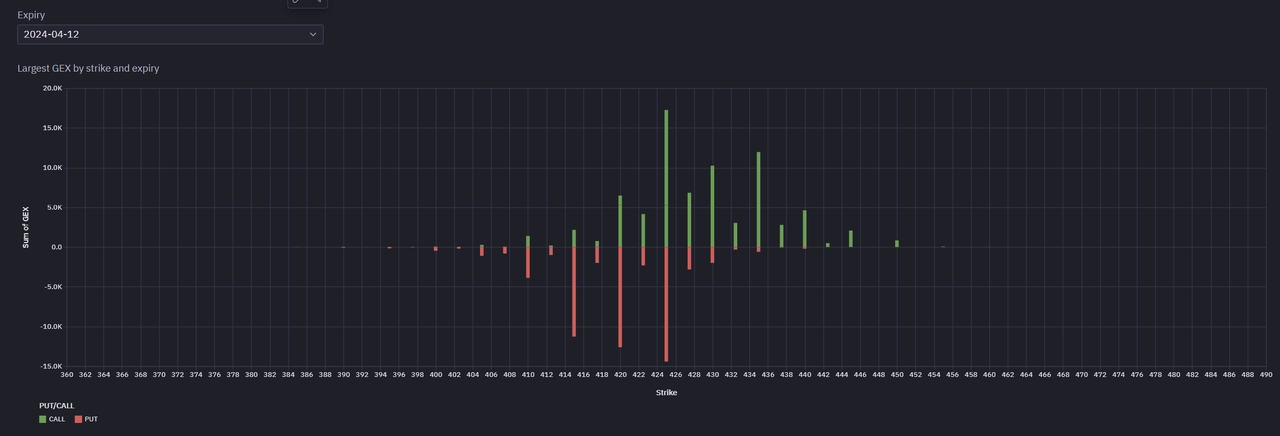Click the green call bar at strike 420

pyautogui.click(x=620, y=221)
